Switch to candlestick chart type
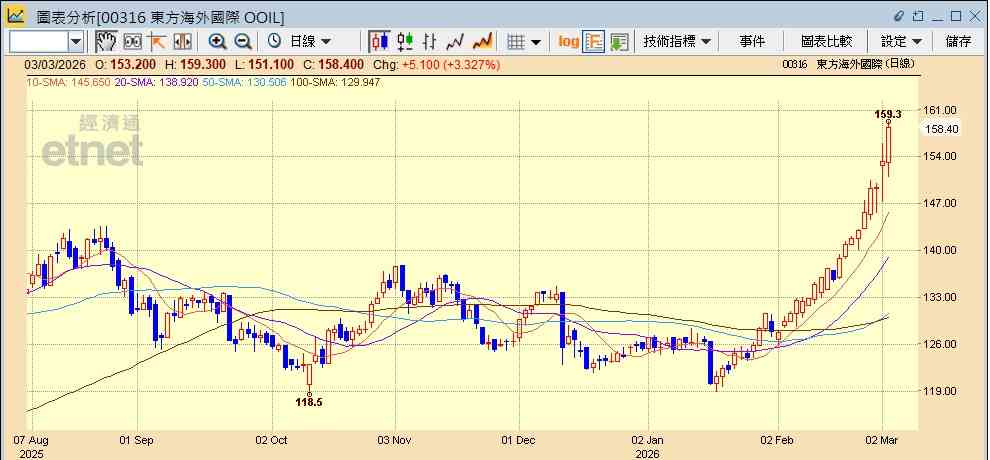This screenshot has height=460, width=990. click(379, 42)
